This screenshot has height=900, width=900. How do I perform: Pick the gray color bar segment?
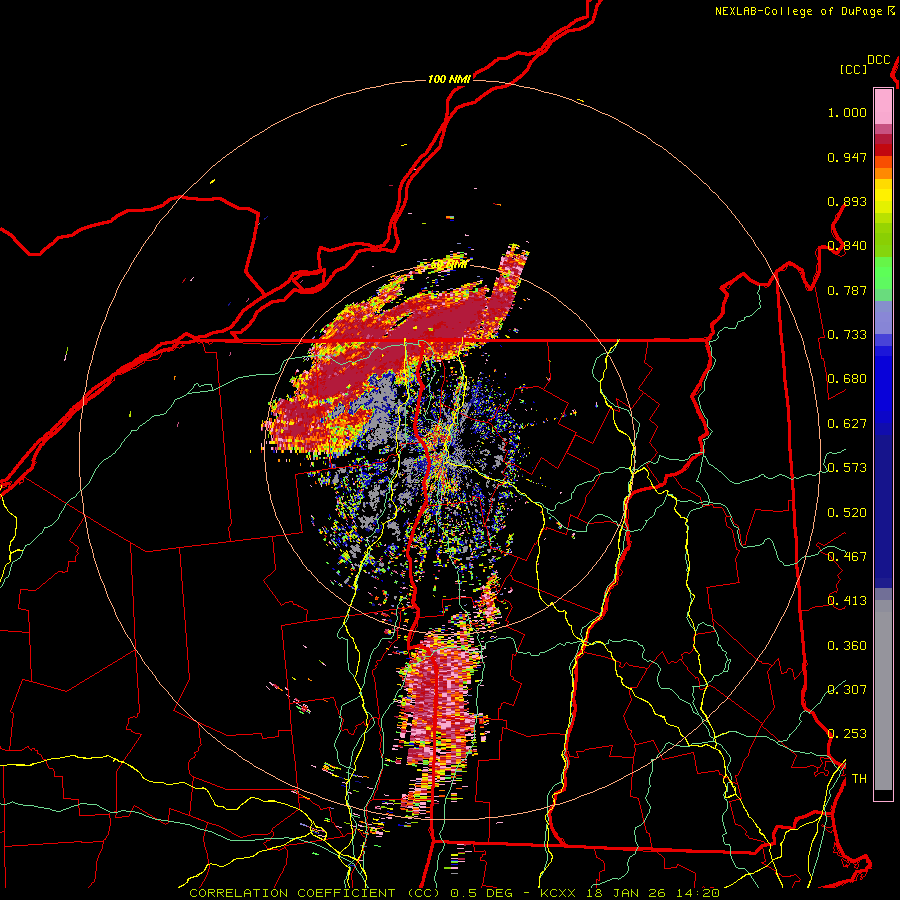pos(883,695)
